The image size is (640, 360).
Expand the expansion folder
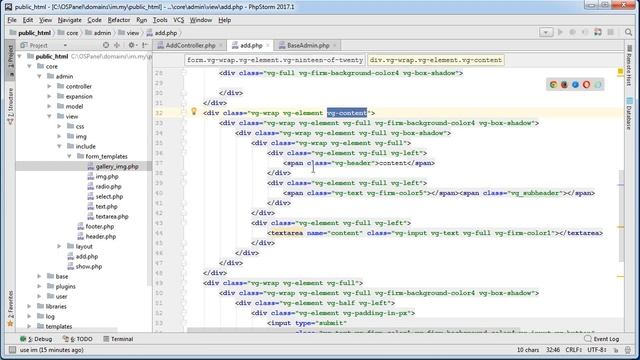point(49,96)
